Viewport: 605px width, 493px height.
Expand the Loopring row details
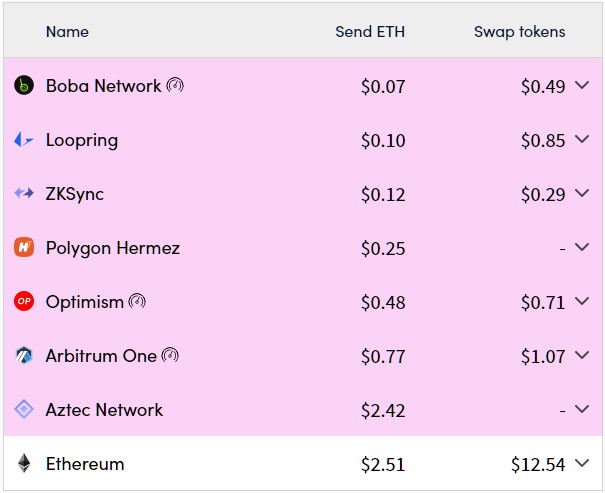coord(583,140)
